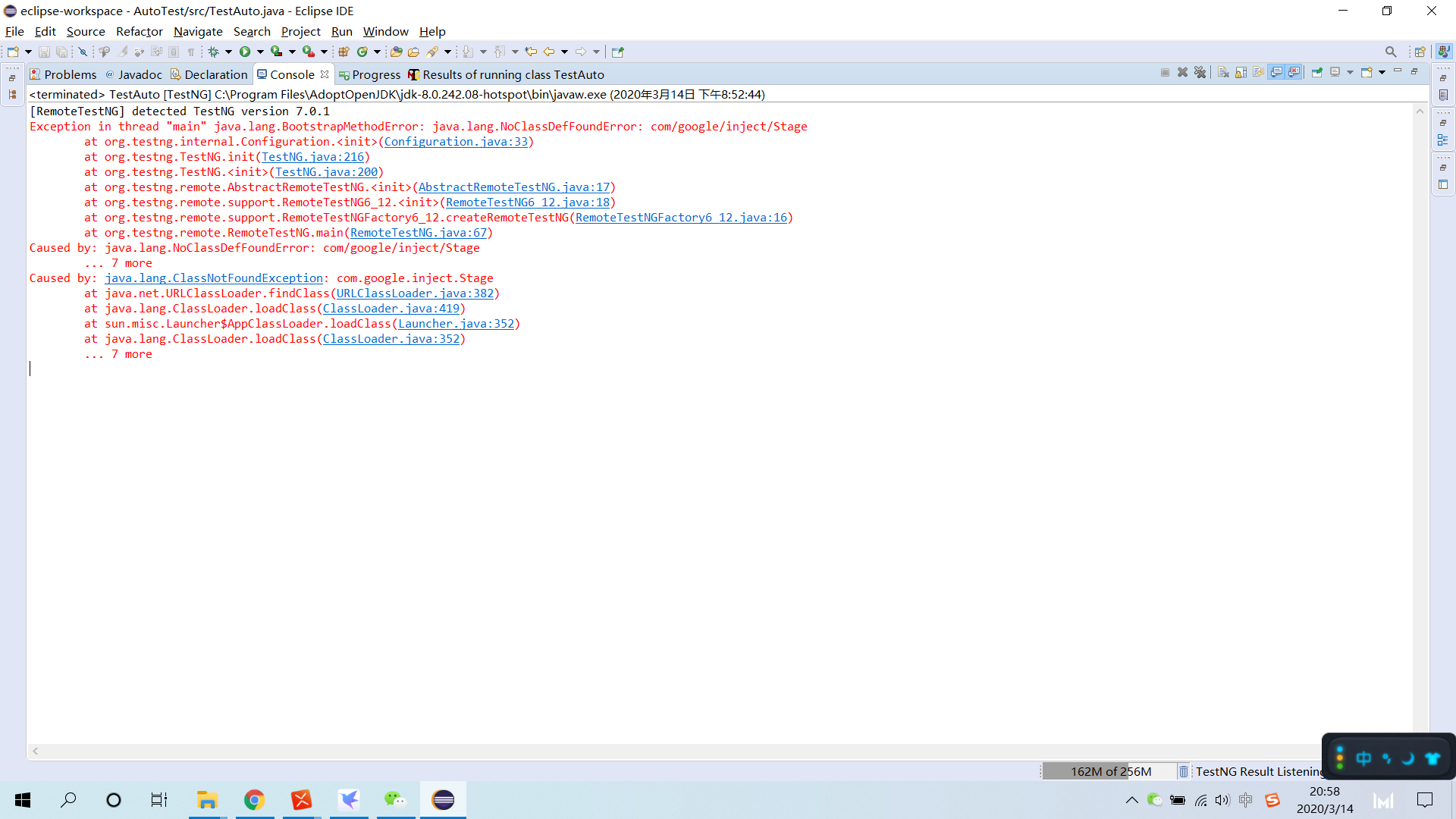Viewport: 1456px width, 819px height.
Task: Open the Configuration.java:33 stack trace link
Action: pos(456,142)
